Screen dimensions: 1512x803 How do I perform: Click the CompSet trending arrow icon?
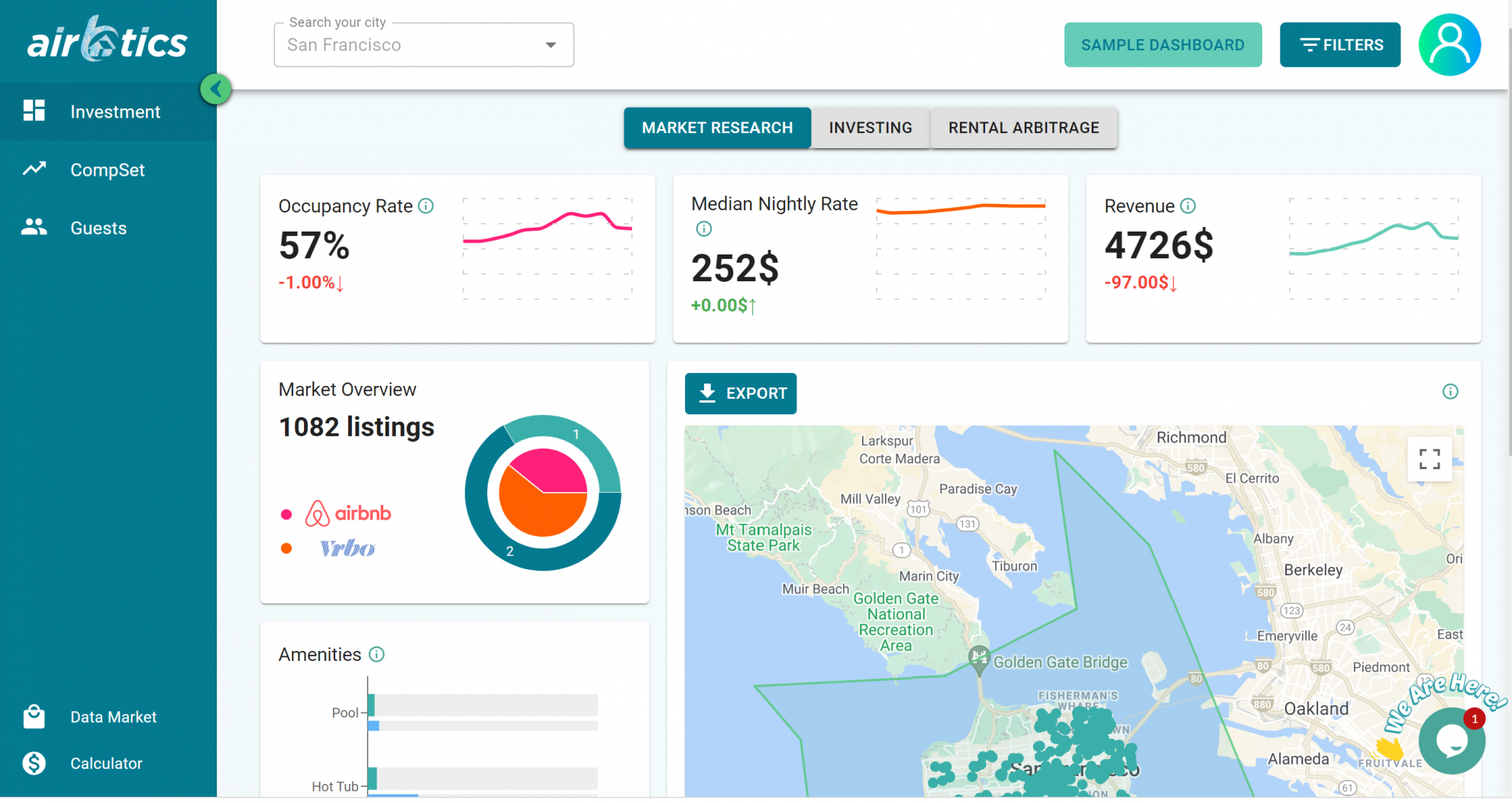tap(34, 169)
